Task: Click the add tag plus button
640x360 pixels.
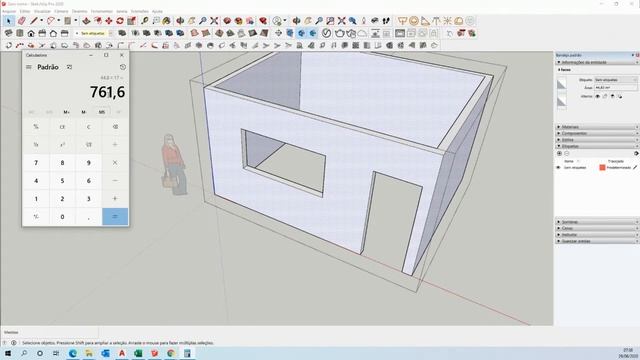Action: click(559, 153)
